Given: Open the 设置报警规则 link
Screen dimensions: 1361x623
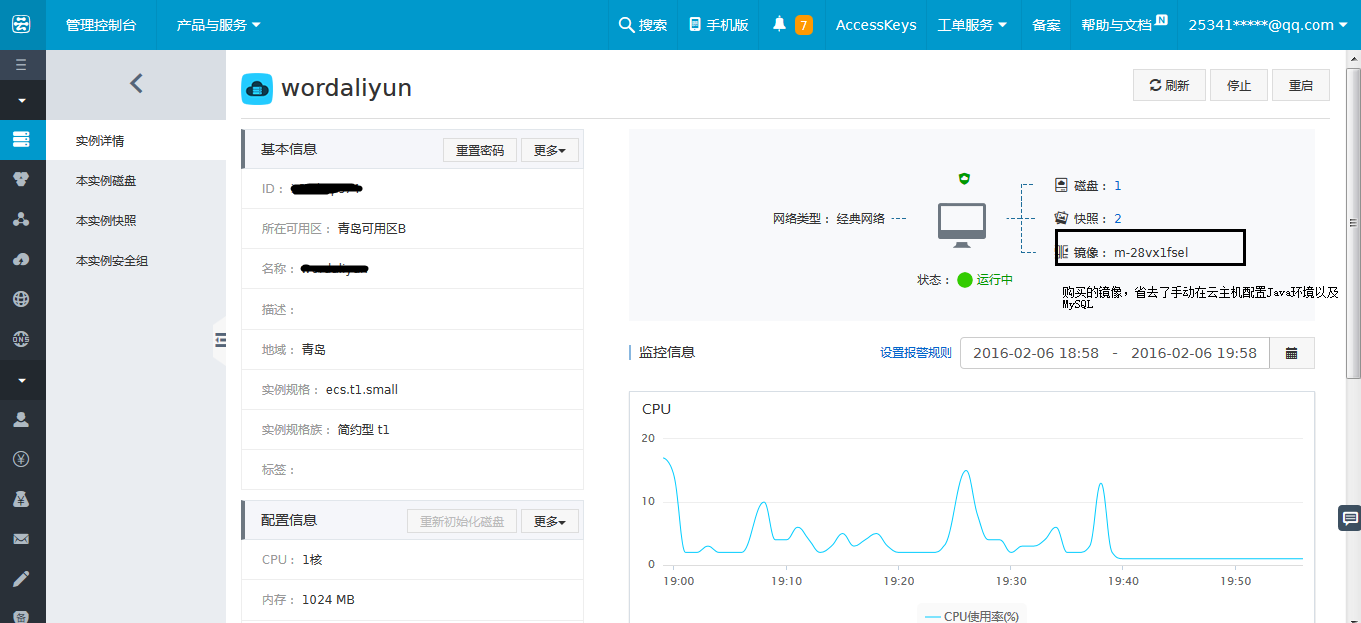Looking at the screenshot, I should click(x=916, y=353).
